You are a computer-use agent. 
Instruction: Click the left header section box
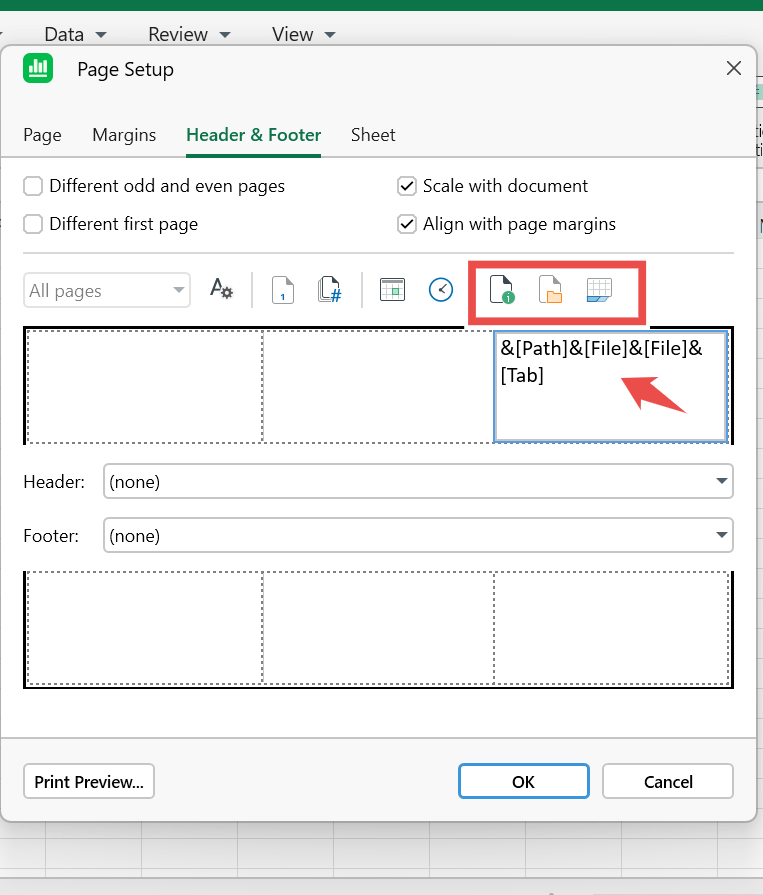pyautogui.click(x=145, y=386)
